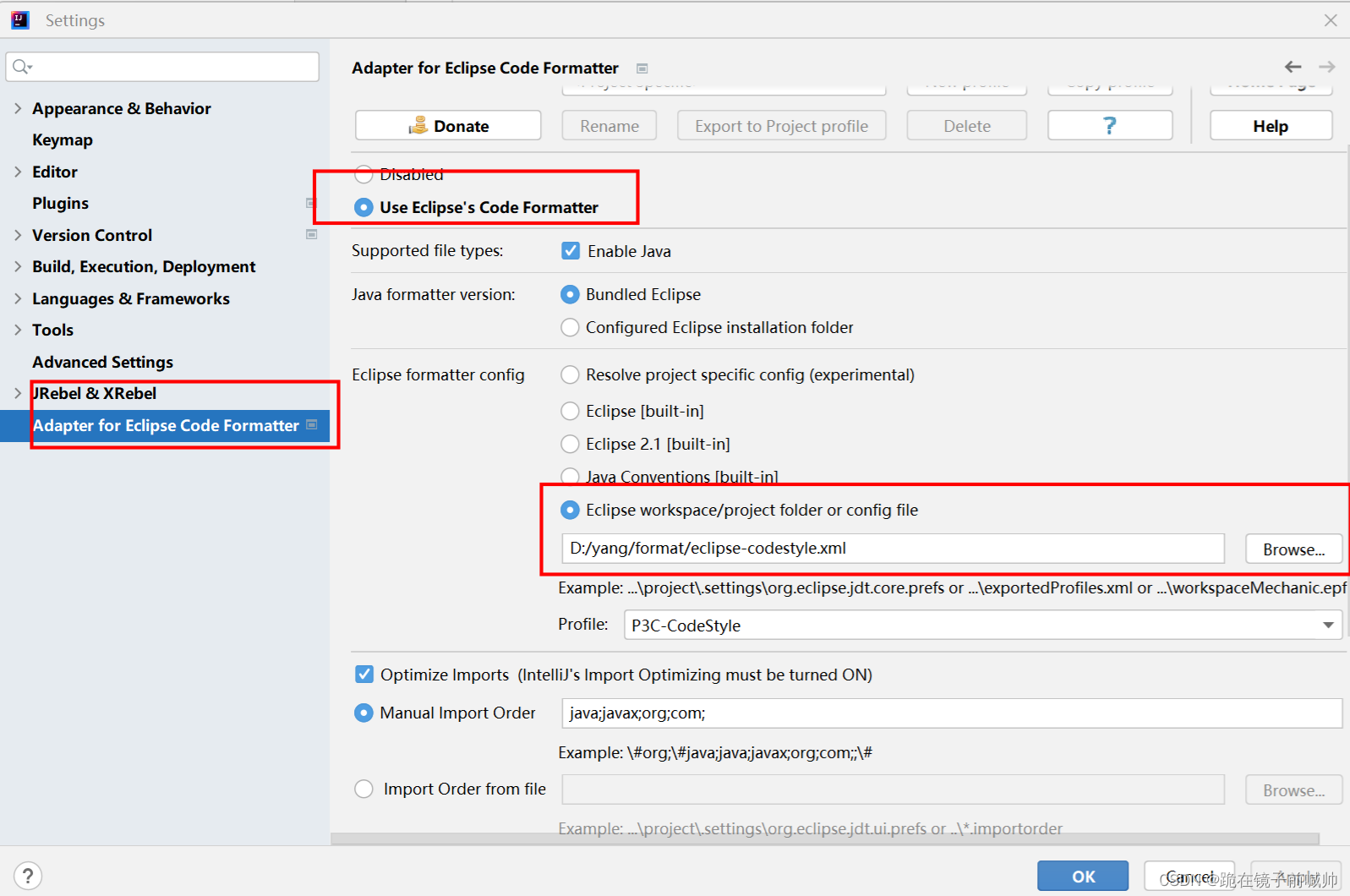Select Import Order from file radio button
This screenshot has width=1350, height=896.
(363, 789)
